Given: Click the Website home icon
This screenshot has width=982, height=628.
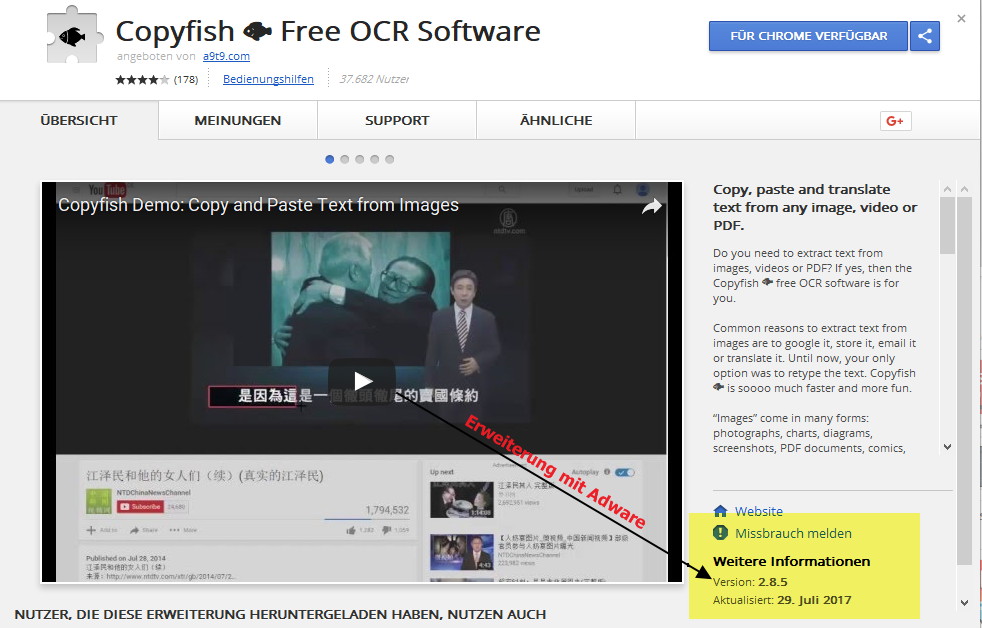Looking at the screenshot, I should 720,511.
